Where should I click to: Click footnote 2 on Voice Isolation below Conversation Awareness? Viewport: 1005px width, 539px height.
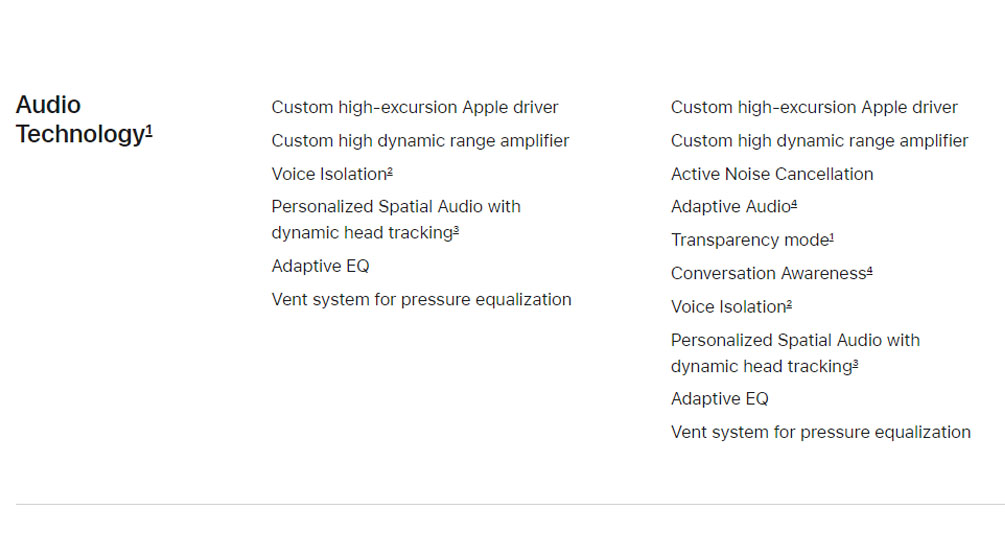789,305
